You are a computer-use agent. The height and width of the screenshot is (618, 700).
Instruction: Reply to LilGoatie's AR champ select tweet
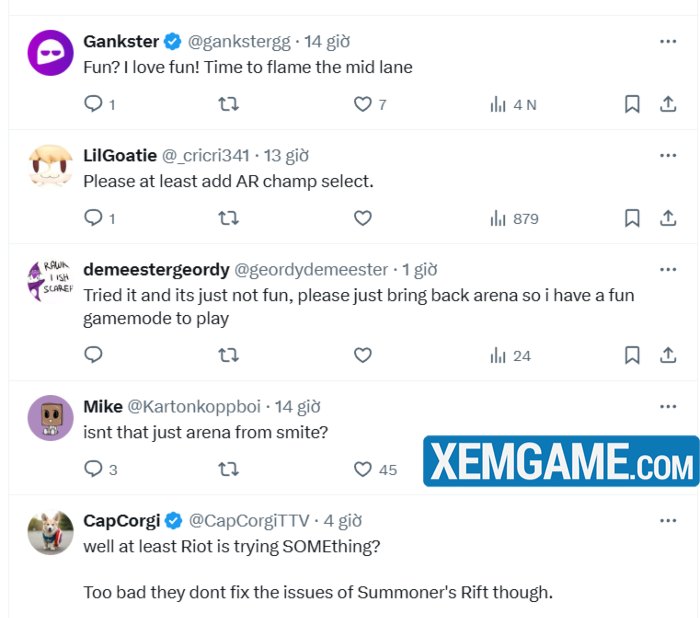pyautogui.click(x=93, y=218)
